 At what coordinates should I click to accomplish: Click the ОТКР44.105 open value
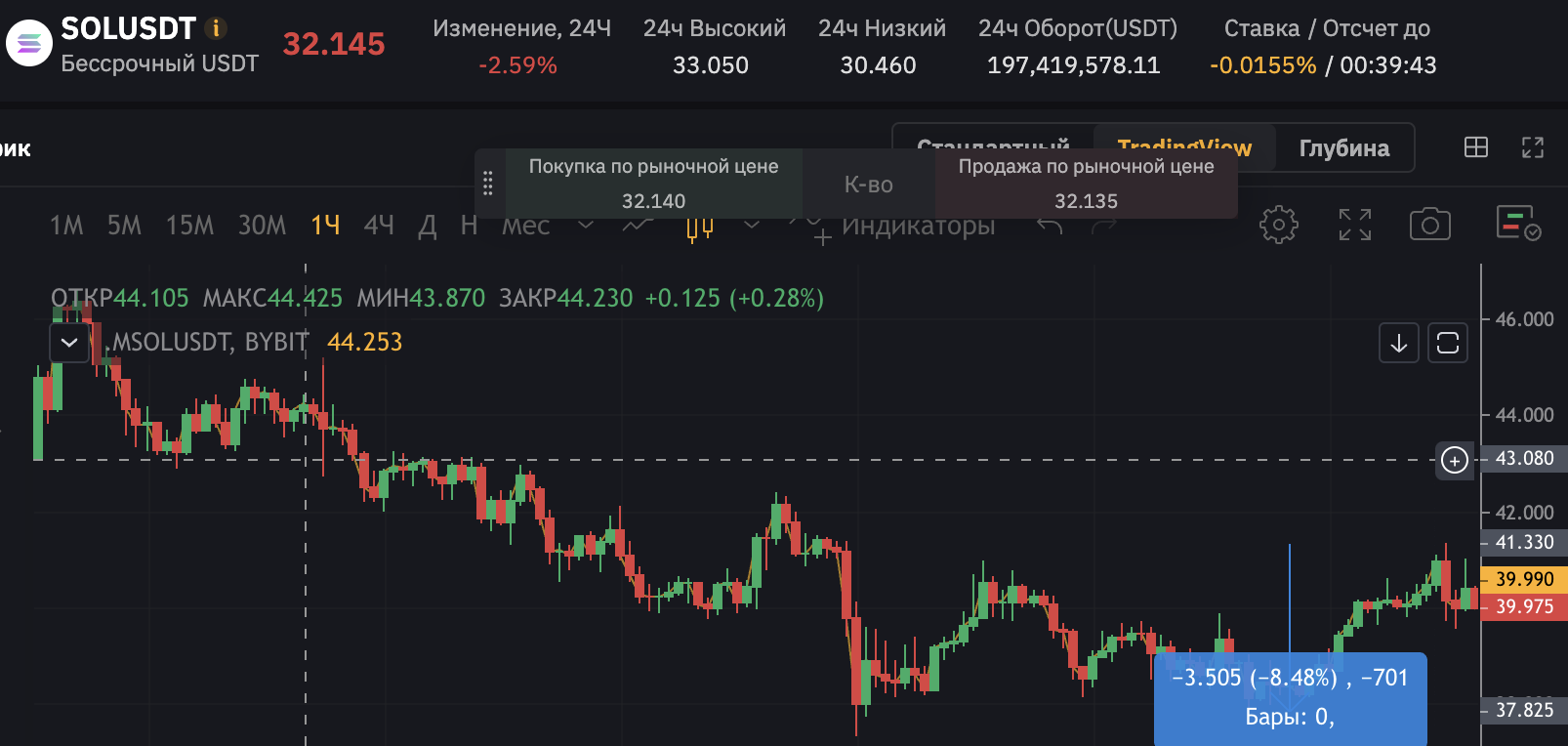pos(120,298)
